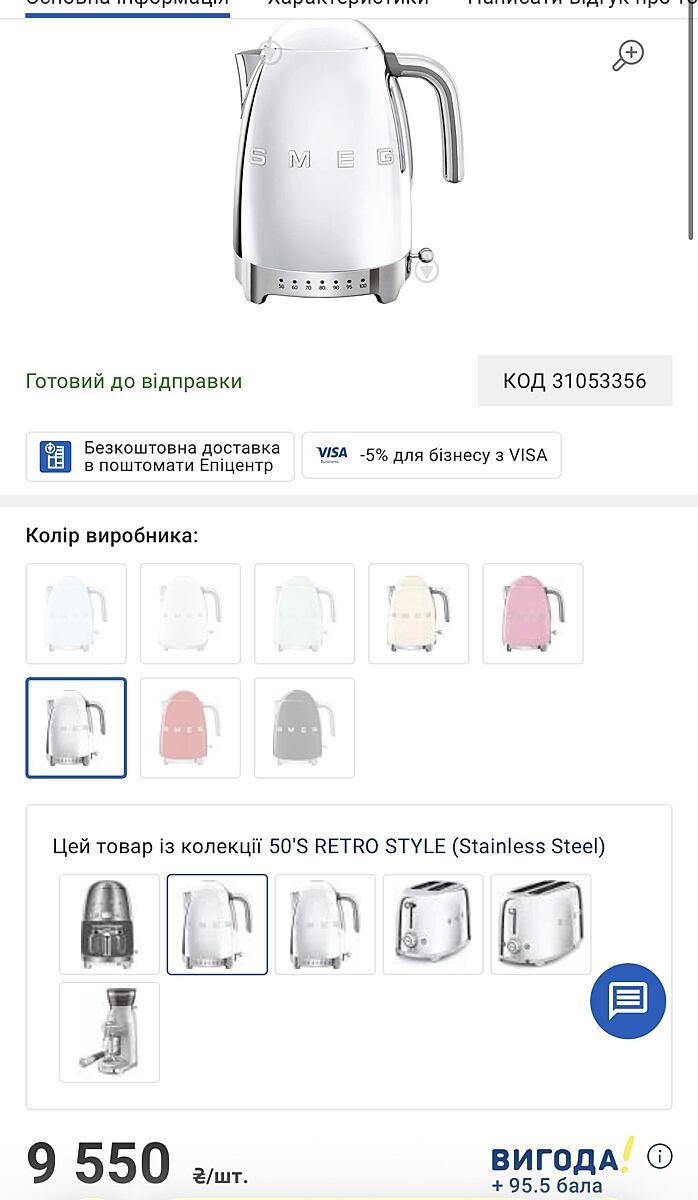
Task: Open the wide four-slice toaster thumbnail
Action: pyautogui.click(x=541, y=925)
